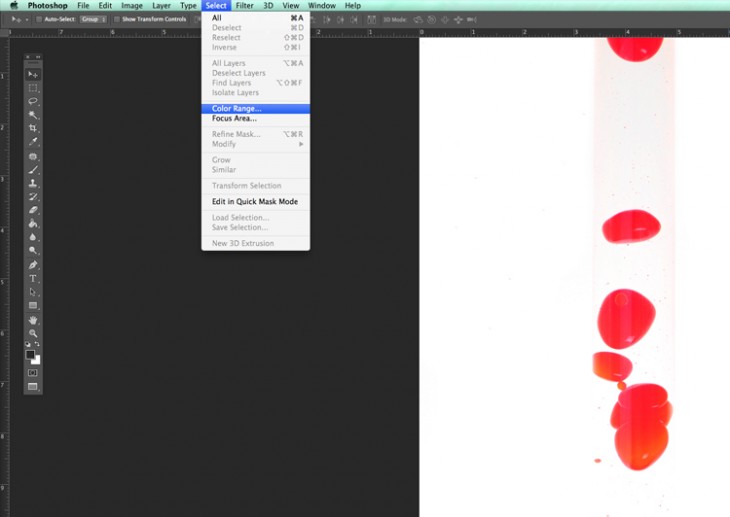Open the Apple menu

[x=14, y=6]
